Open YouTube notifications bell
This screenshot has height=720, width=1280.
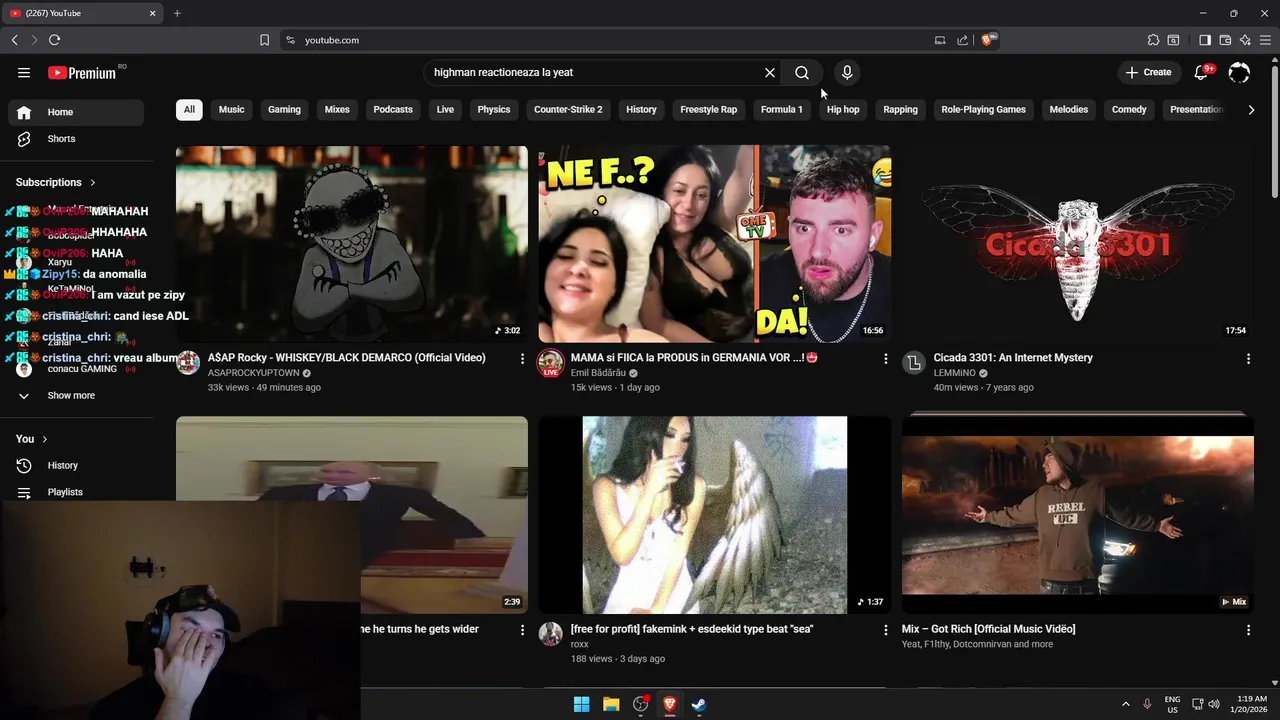(x=1203, y=72)
